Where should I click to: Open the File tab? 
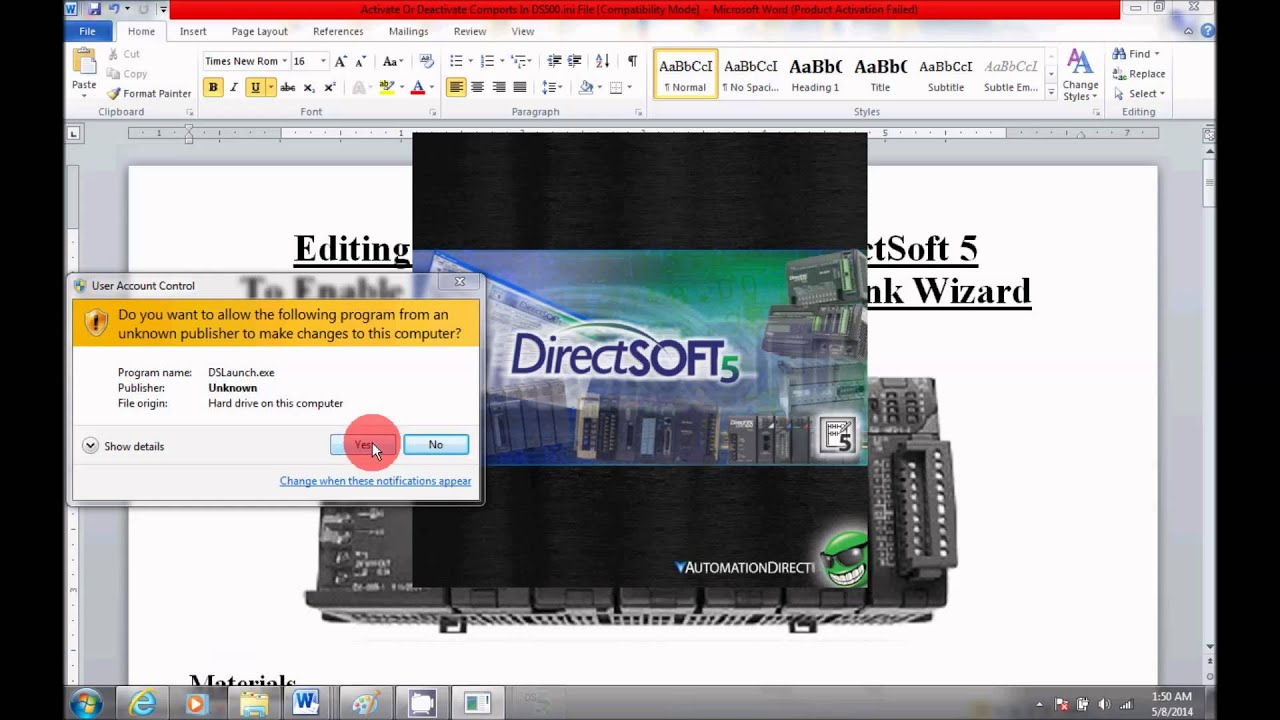coord(87,31)
